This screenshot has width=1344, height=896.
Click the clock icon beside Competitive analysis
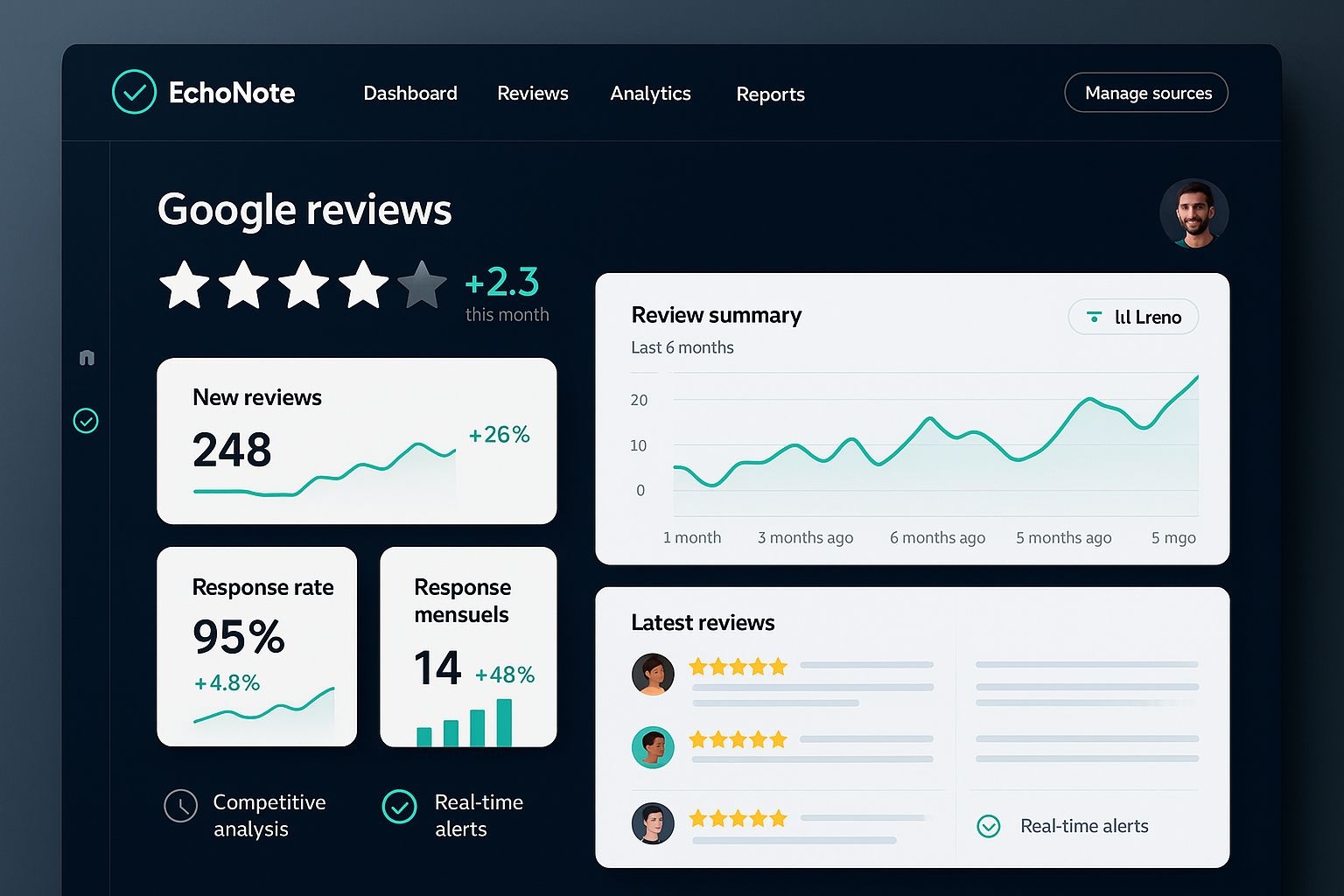pyautogui.click(x=181, y=806)
